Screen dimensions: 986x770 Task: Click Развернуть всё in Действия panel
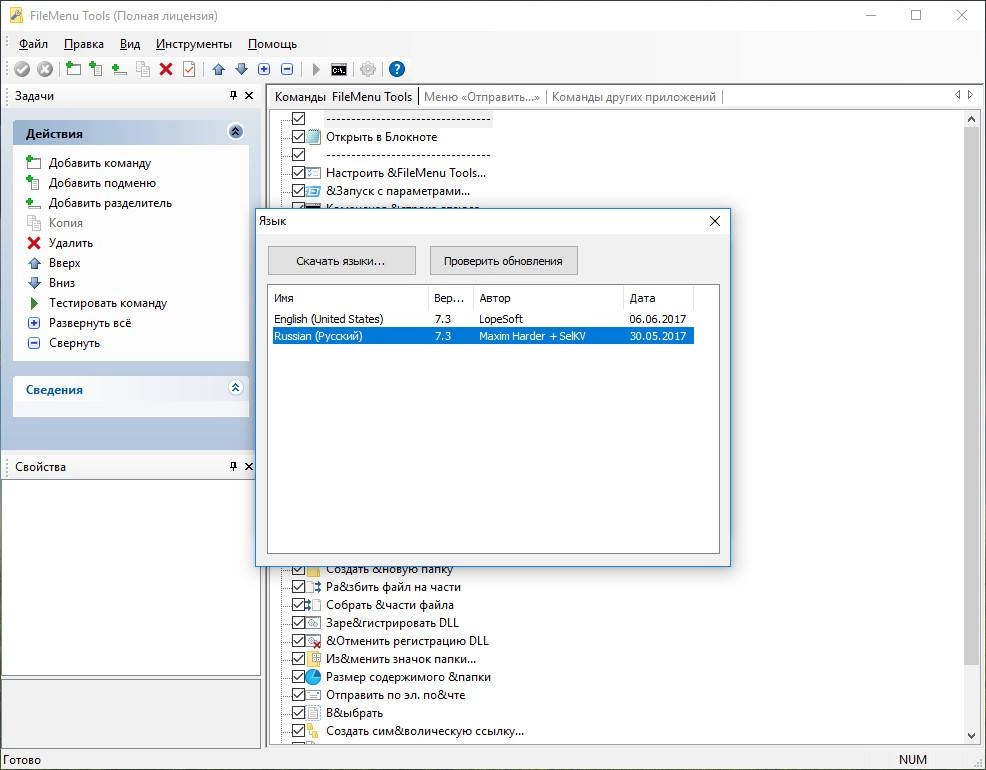click(90, 323)
